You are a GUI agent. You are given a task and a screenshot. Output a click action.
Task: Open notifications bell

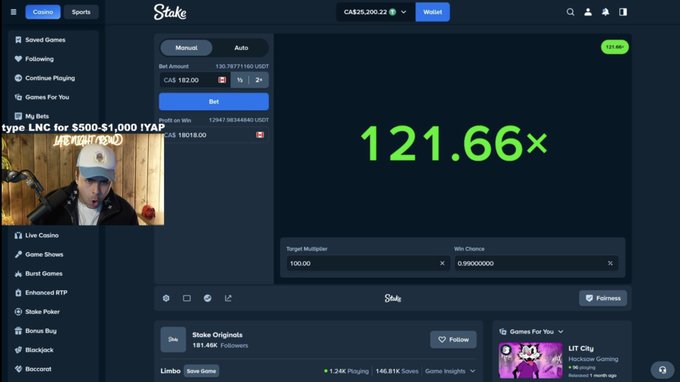[605, 12]
